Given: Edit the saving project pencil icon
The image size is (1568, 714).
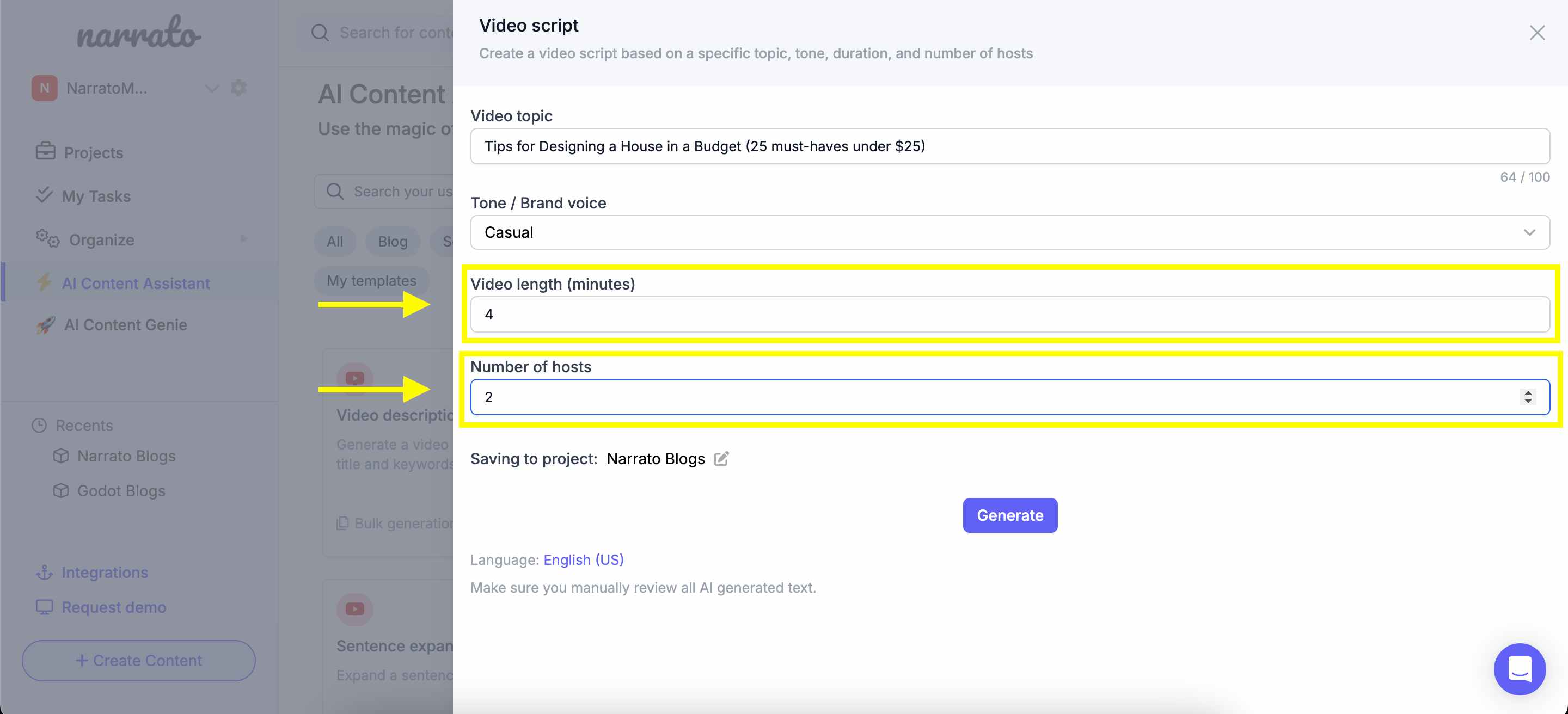Looking at the screenshot, I should [721, 459].
